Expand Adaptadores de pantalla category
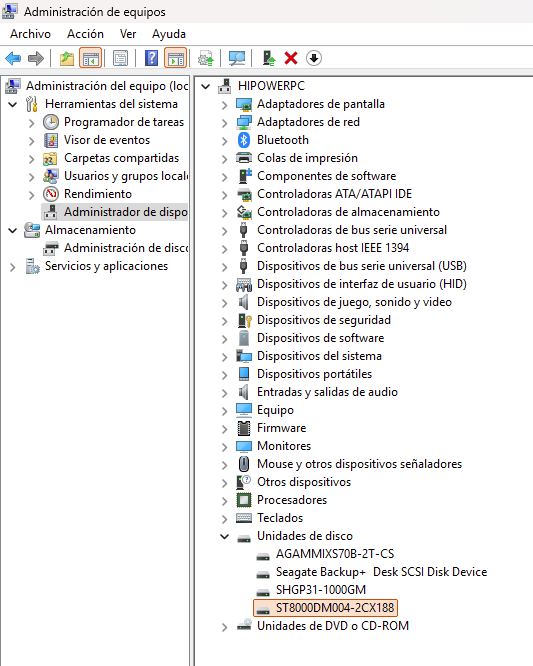The width and height of the screenshot is (533, 666). (224, 105)
